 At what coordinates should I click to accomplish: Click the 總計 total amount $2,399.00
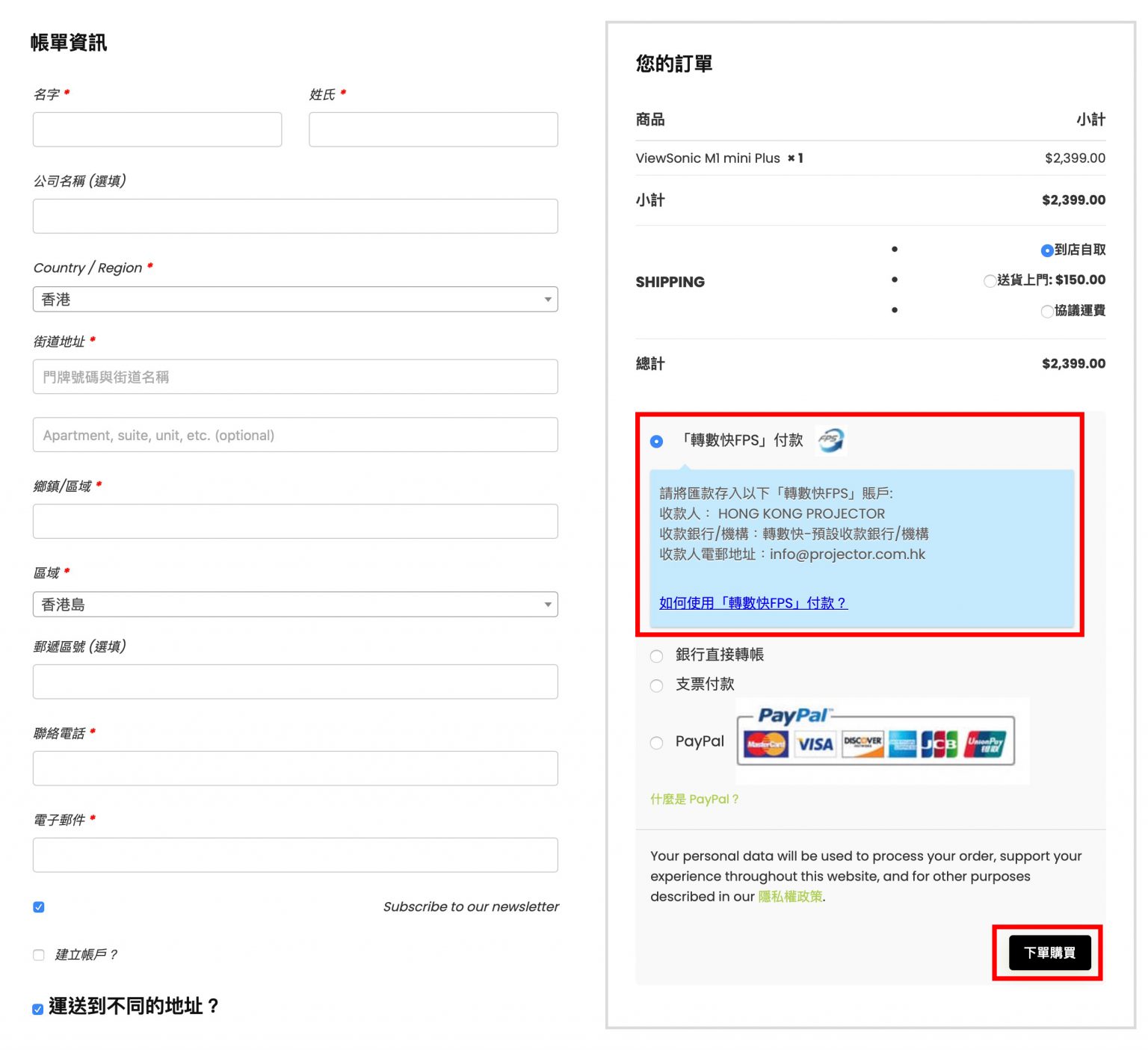pyautogui.click(x=1073, y=364)
